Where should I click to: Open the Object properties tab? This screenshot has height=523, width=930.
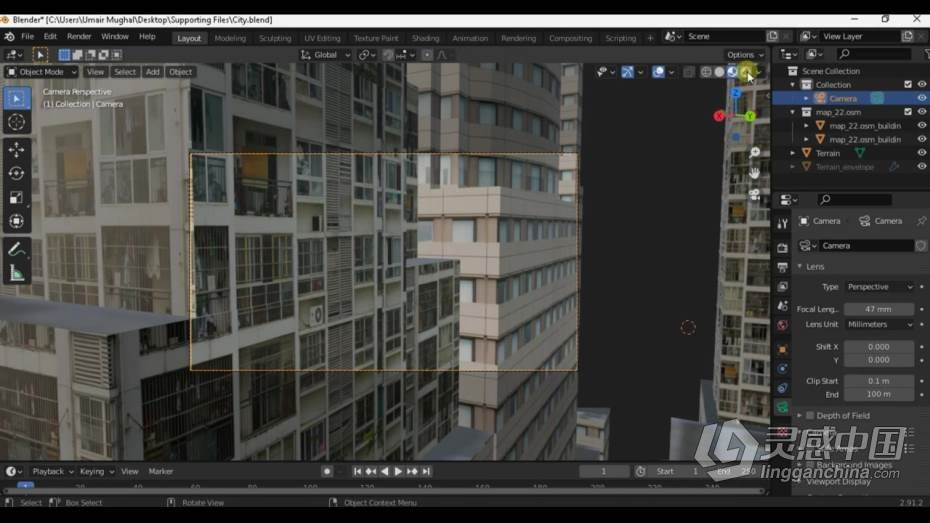click(x=782, y=349)
